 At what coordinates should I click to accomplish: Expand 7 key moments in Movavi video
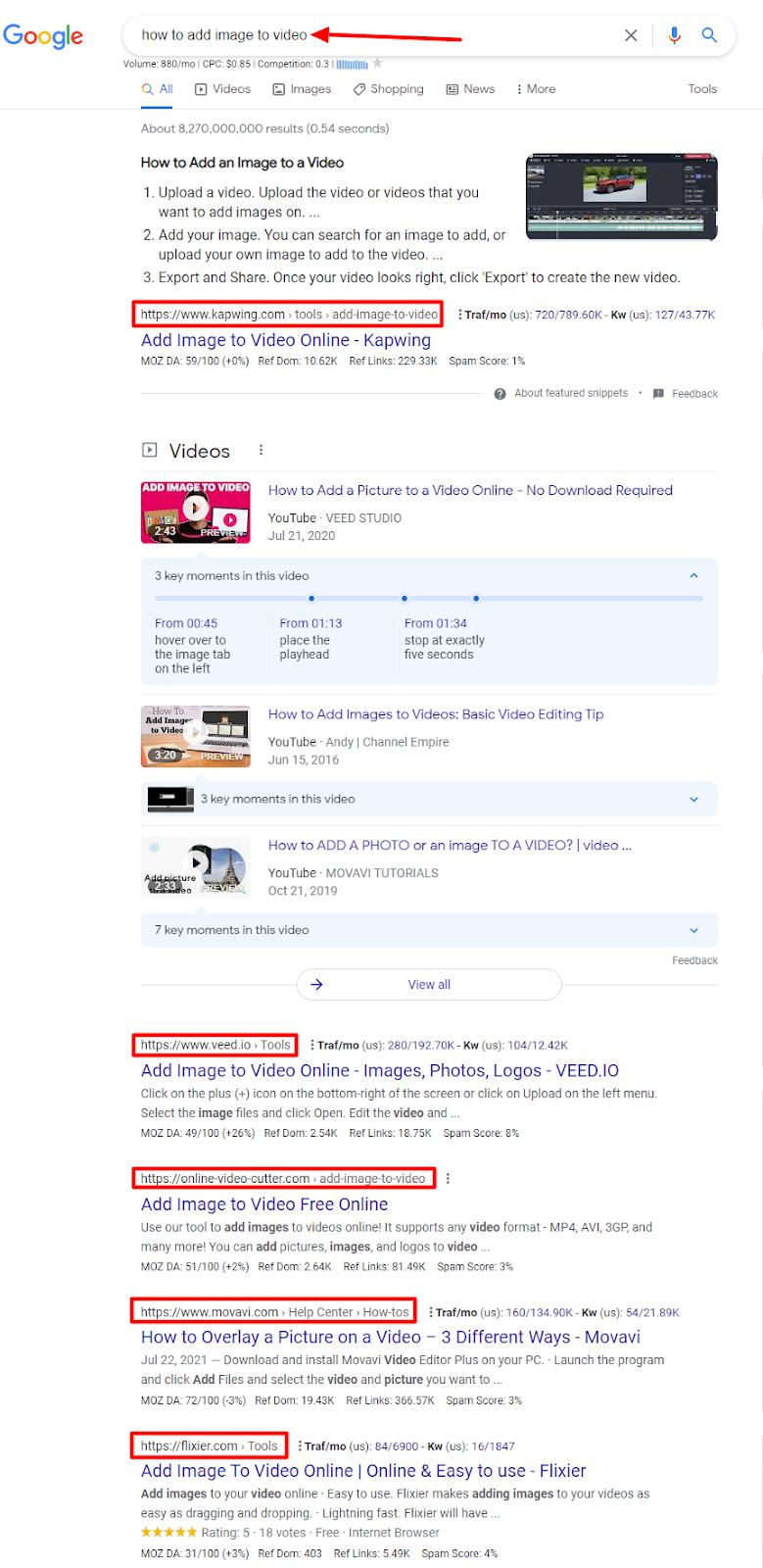coord(693,930)
